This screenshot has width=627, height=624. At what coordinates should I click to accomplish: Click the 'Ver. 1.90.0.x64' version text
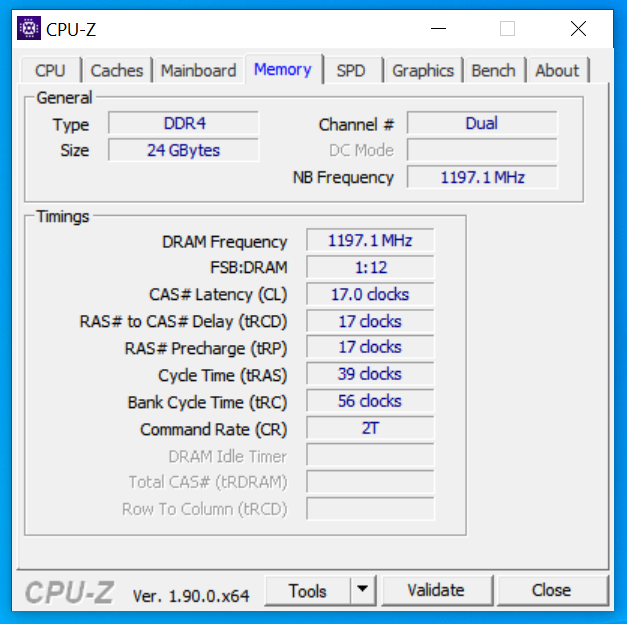[x=191, y=596]
